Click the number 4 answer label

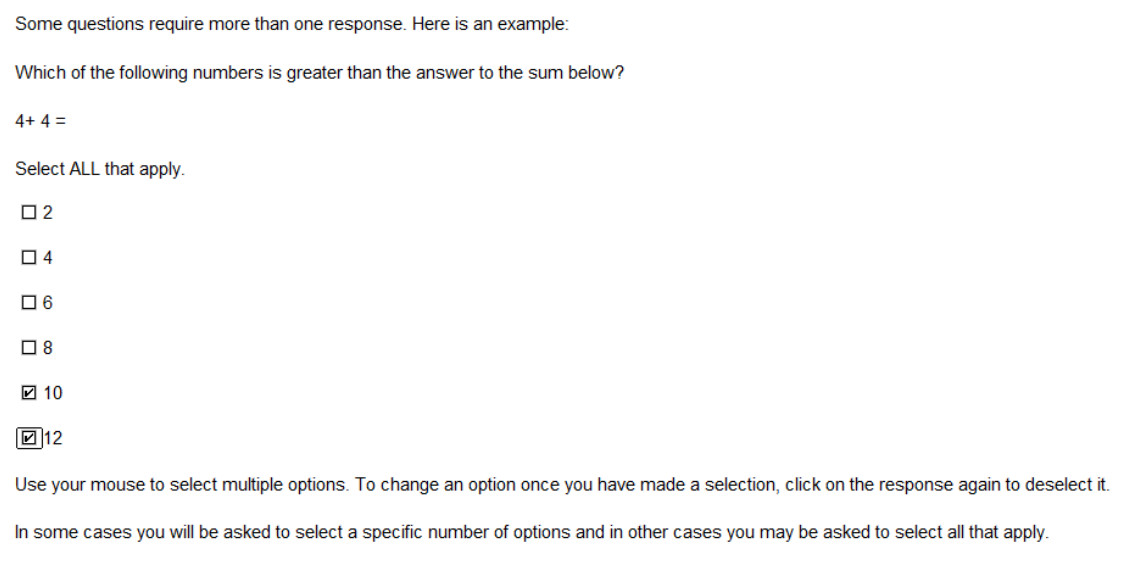click(47, 258)
